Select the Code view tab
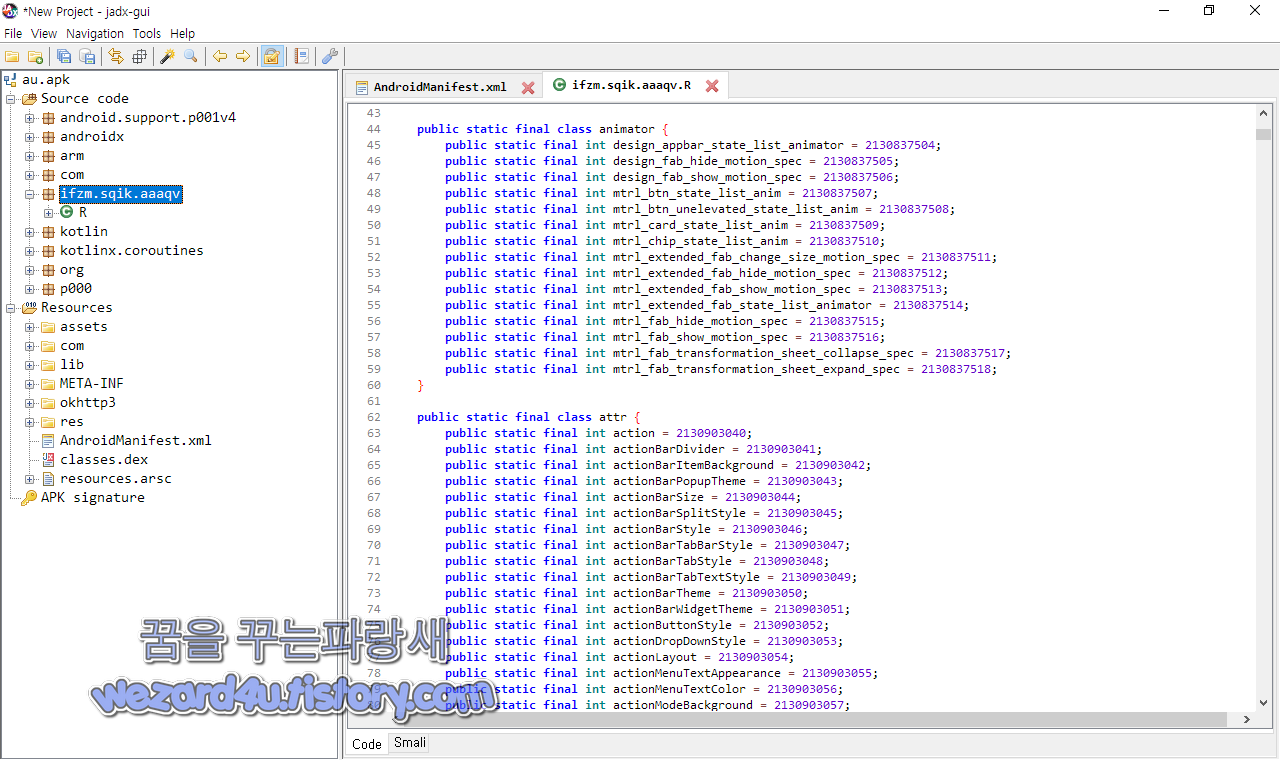1280x760 pixels. [x=367, y=744]
